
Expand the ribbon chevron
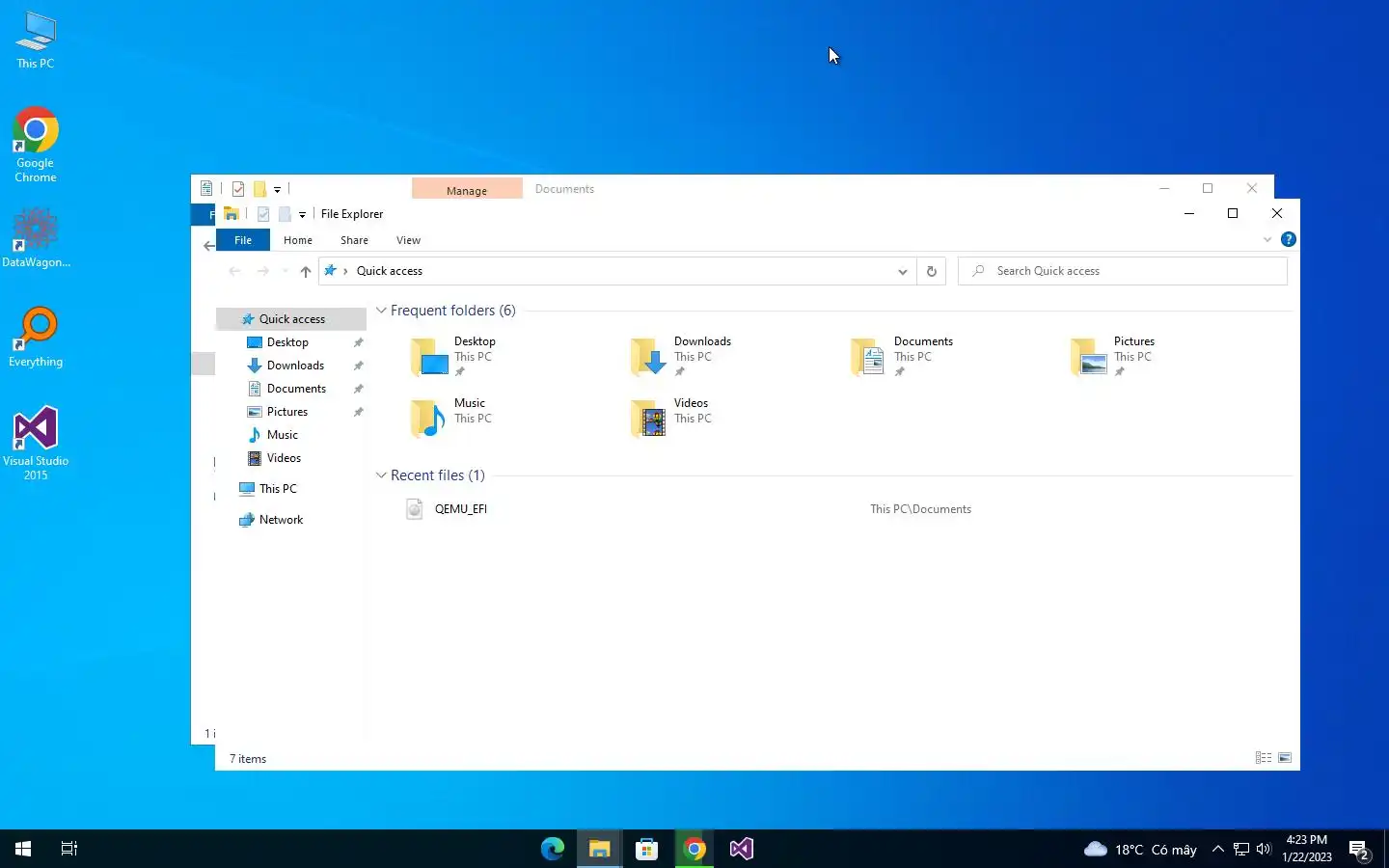coord(1267,239)
